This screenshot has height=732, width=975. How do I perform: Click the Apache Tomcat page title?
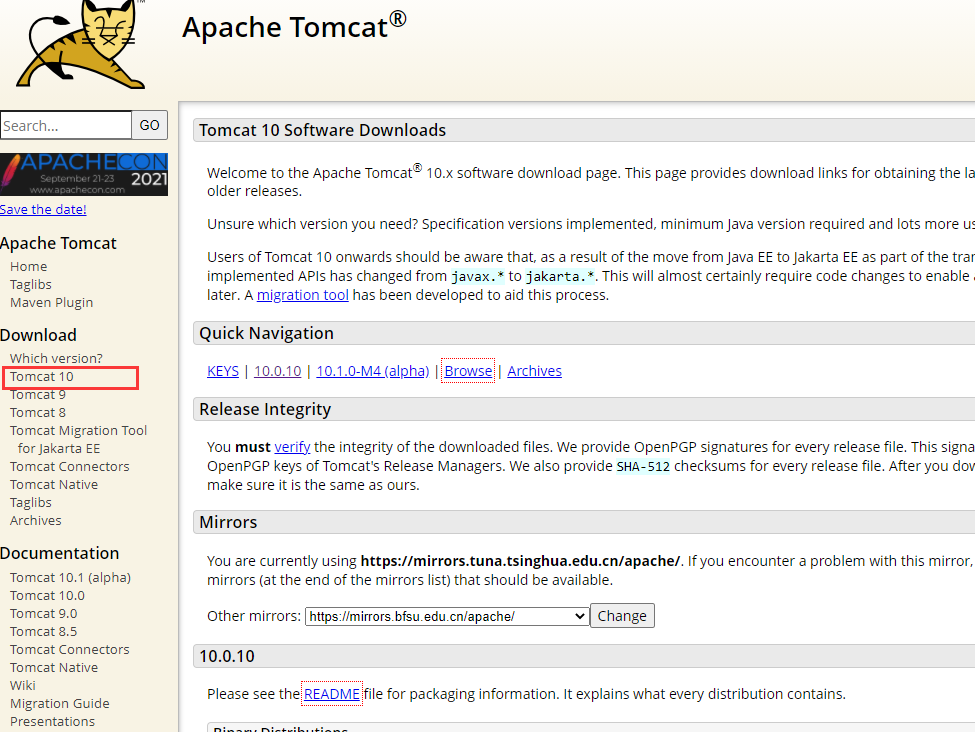294,27
